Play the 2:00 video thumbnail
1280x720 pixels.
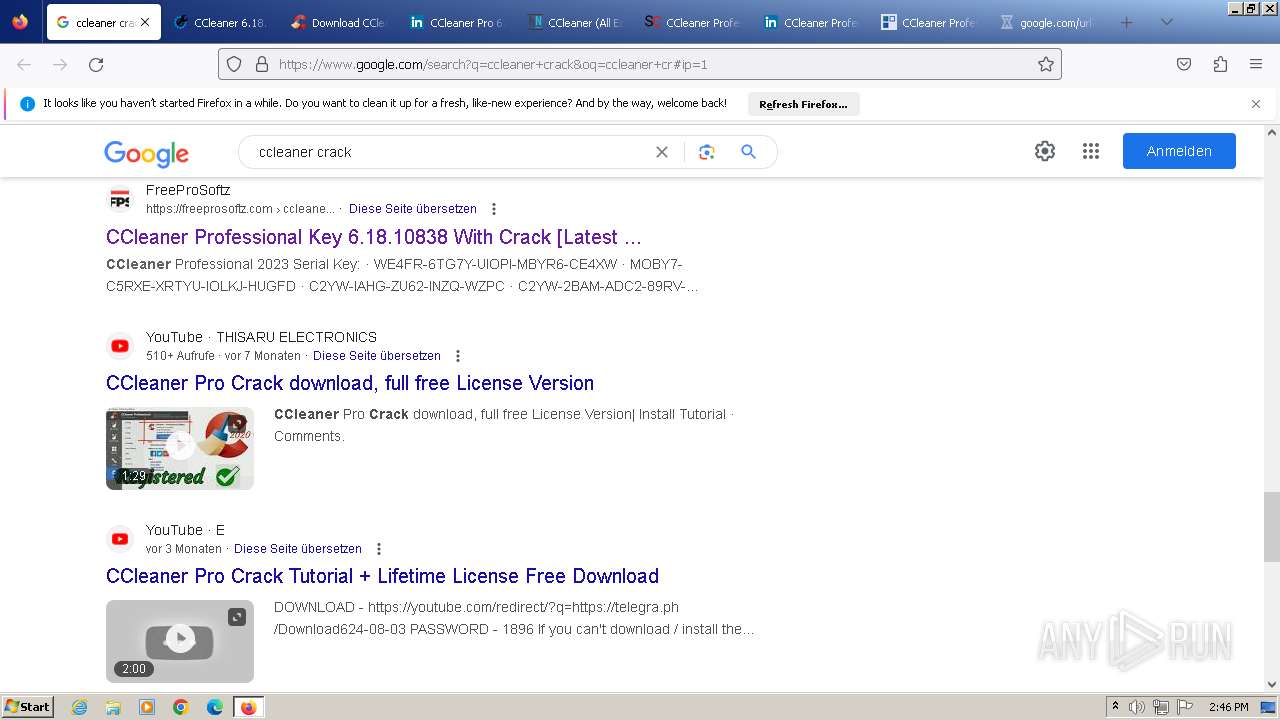coord(180,641)
